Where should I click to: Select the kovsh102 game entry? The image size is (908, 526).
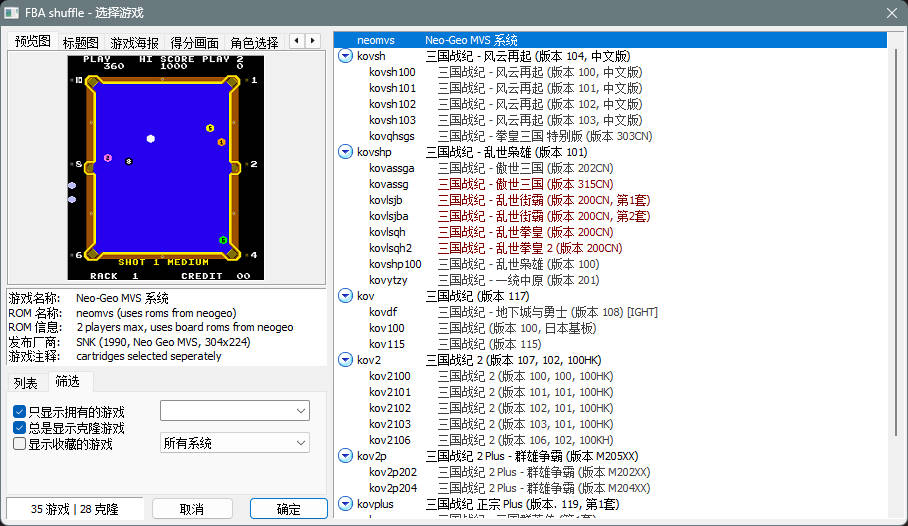coord(610,104)
